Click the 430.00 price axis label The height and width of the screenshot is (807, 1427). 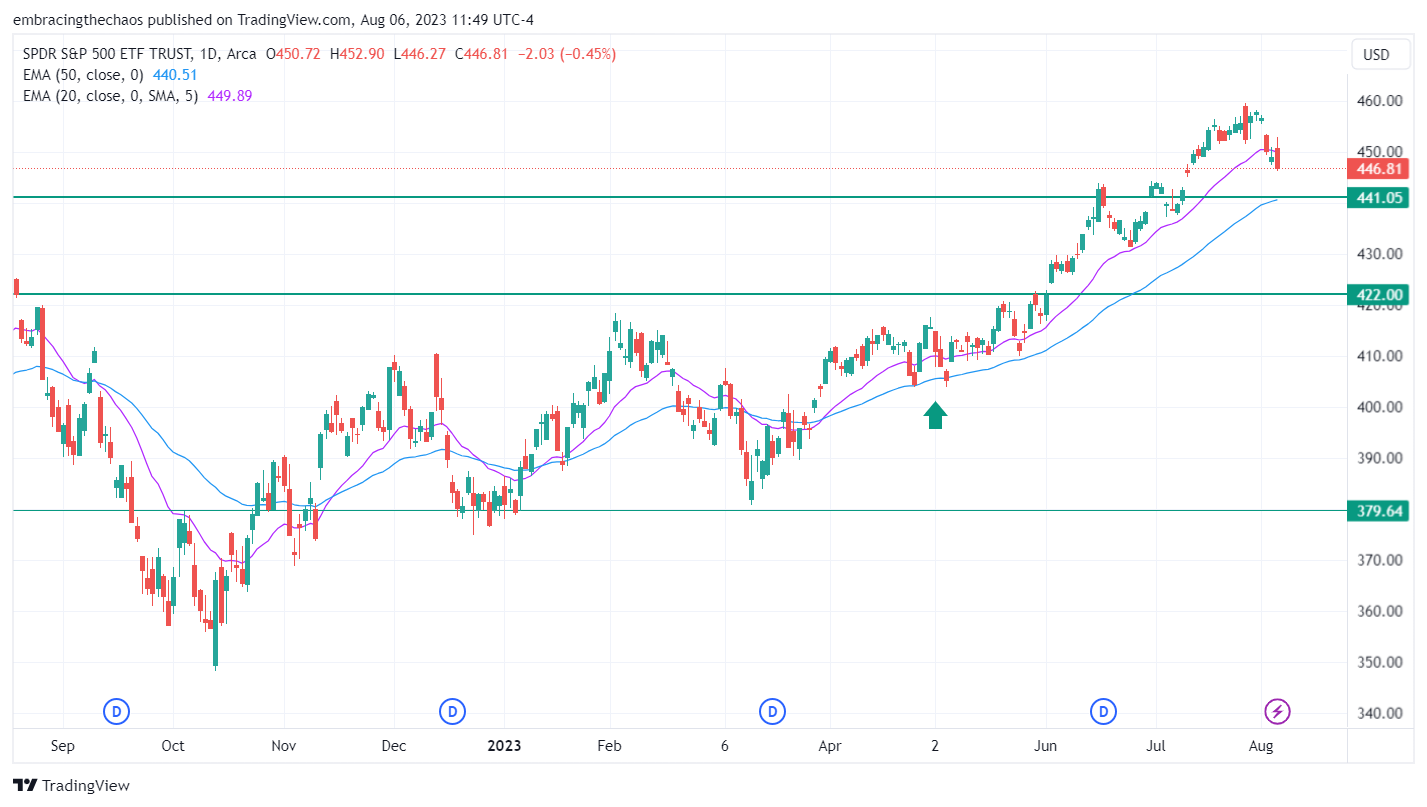click(1382, 254)
